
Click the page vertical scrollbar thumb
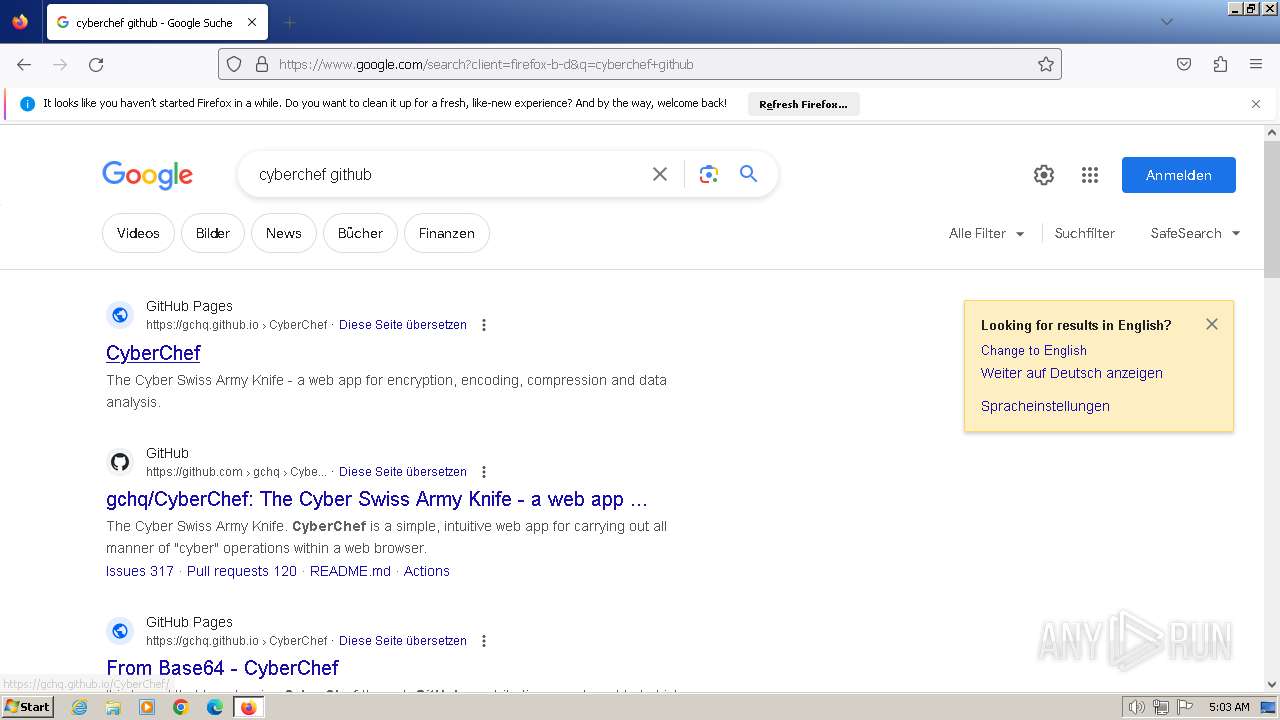[1272, 210]
